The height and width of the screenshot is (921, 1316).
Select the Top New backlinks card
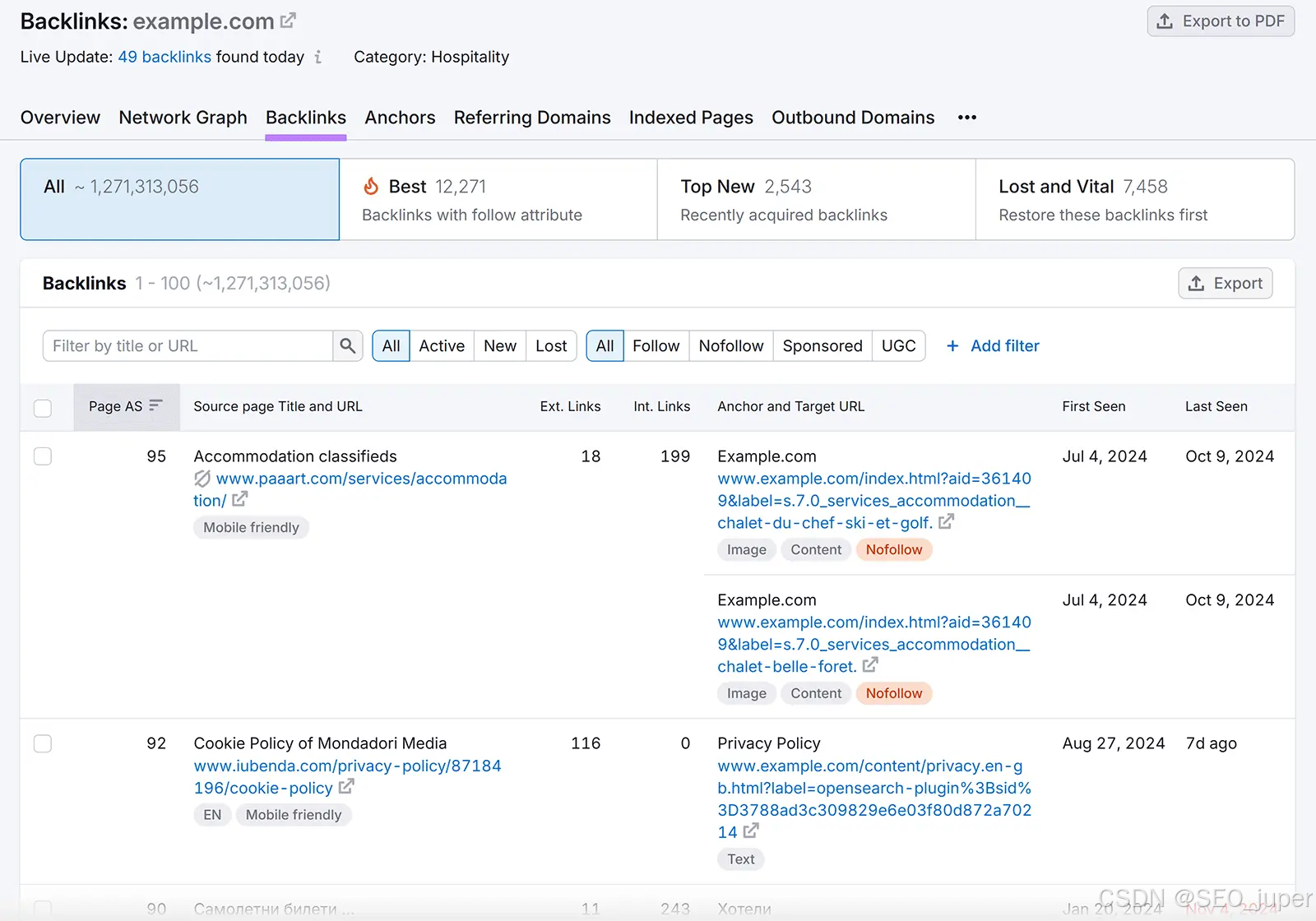817,200
